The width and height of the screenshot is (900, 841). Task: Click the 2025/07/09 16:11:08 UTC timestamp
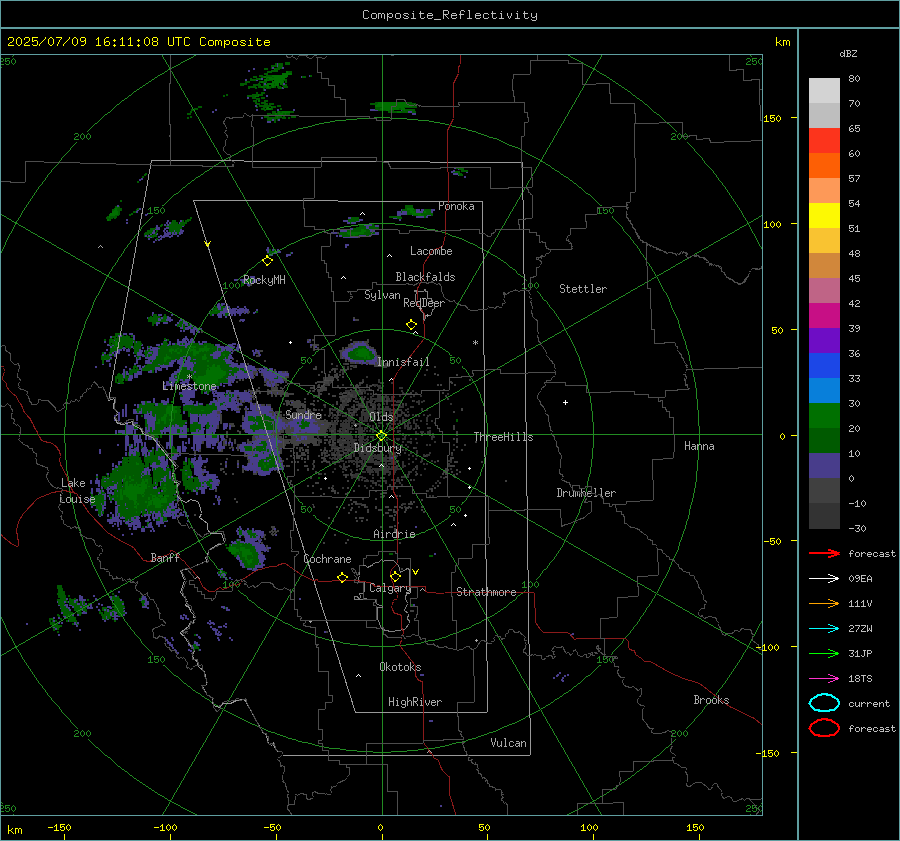pos(138,42)
